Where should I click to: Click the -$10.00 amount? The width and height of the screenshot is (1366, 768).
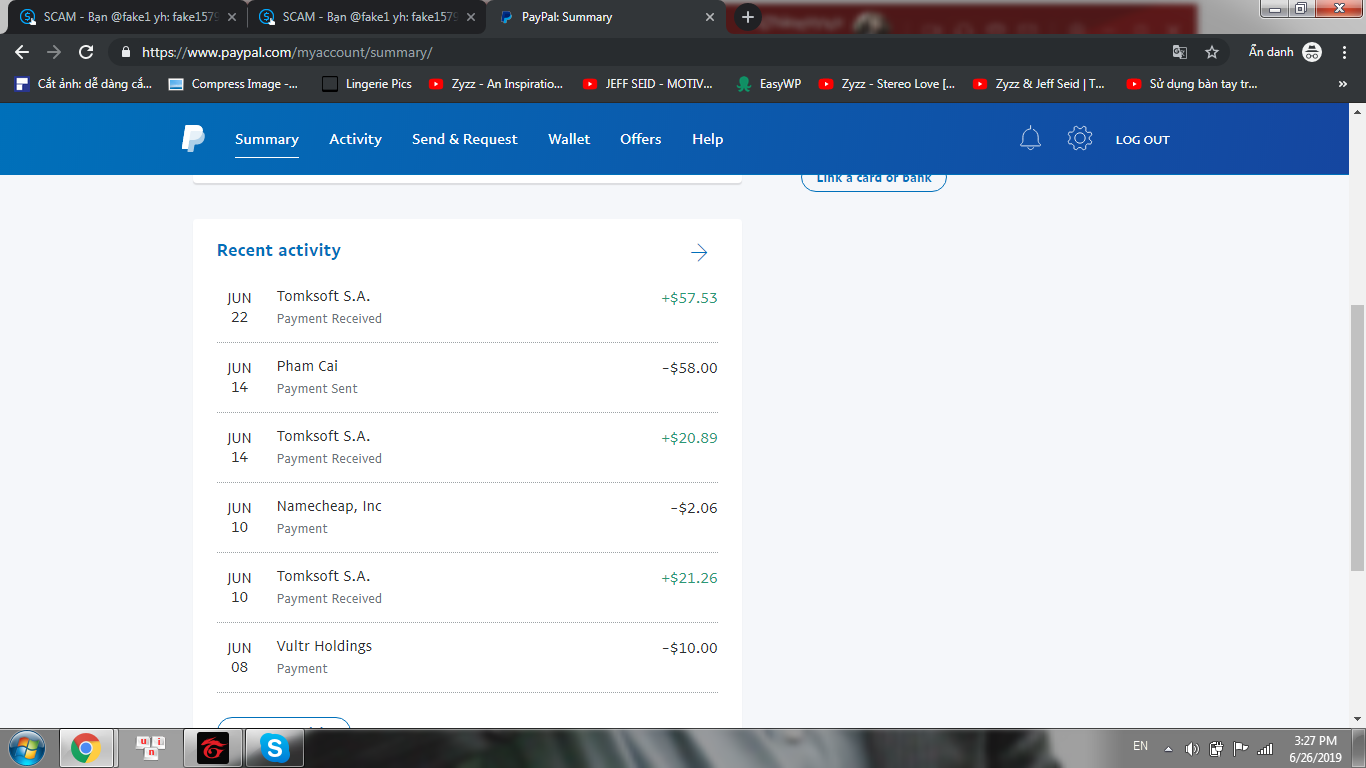[690, 648]
